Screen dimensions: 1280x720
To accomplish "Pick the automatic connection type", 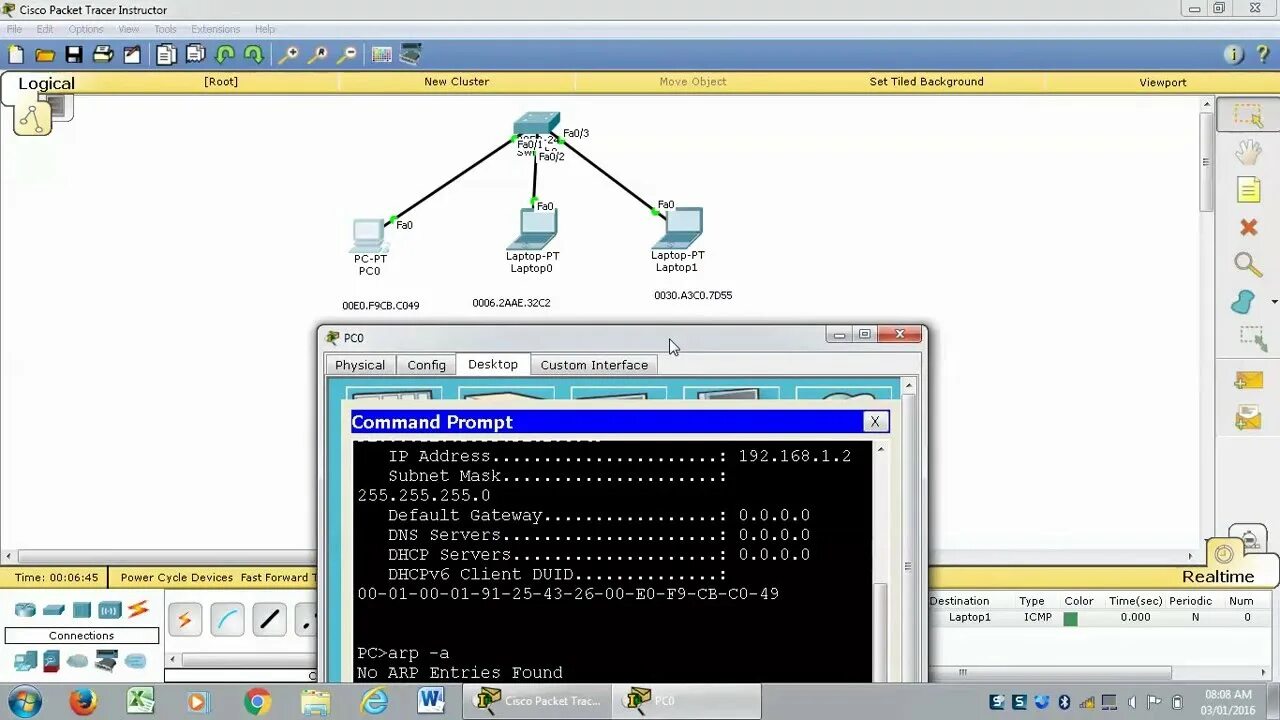I will [184, 620].
